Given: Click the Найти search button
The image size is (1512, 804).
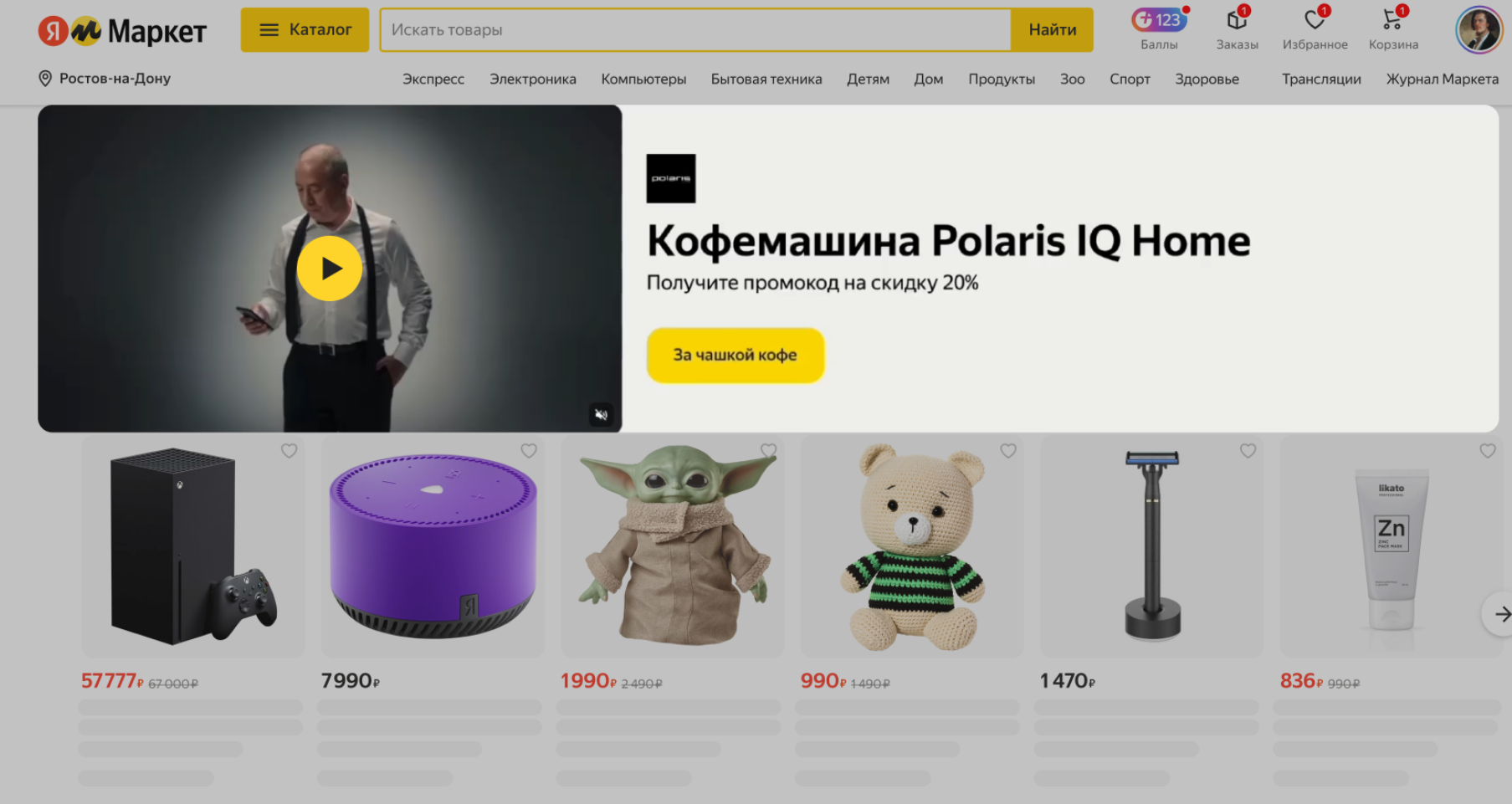Looking at the screenshot, I should [x=1052, y=30].
